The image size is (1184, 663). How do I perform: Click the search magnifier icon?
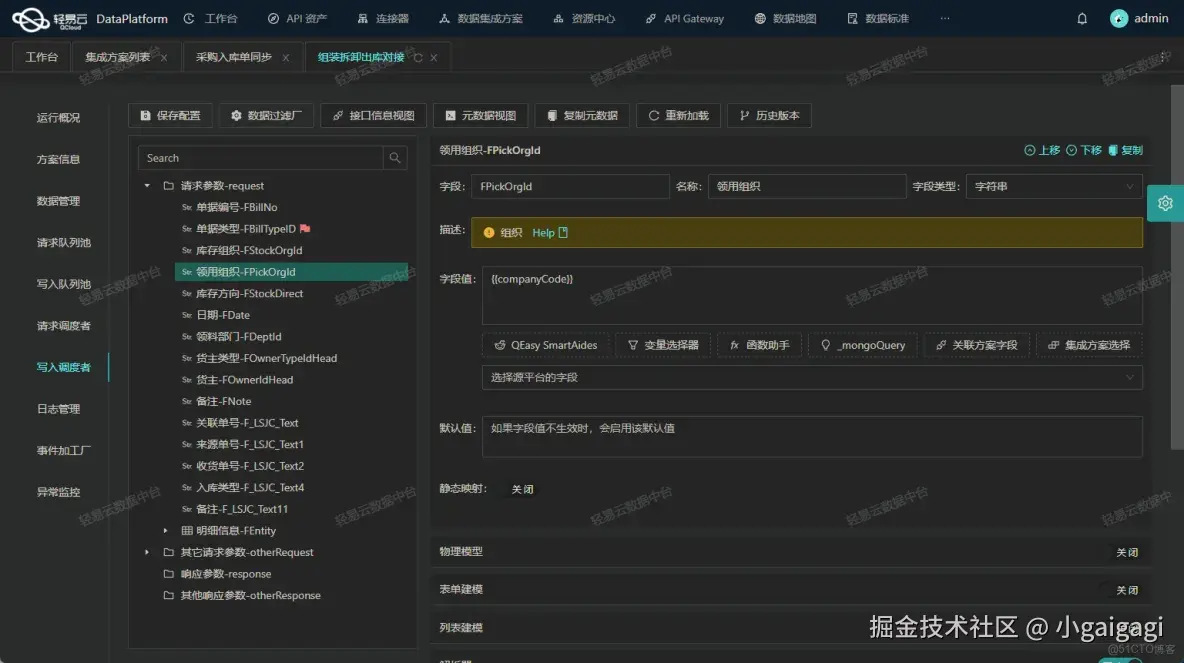click(395, 158)
